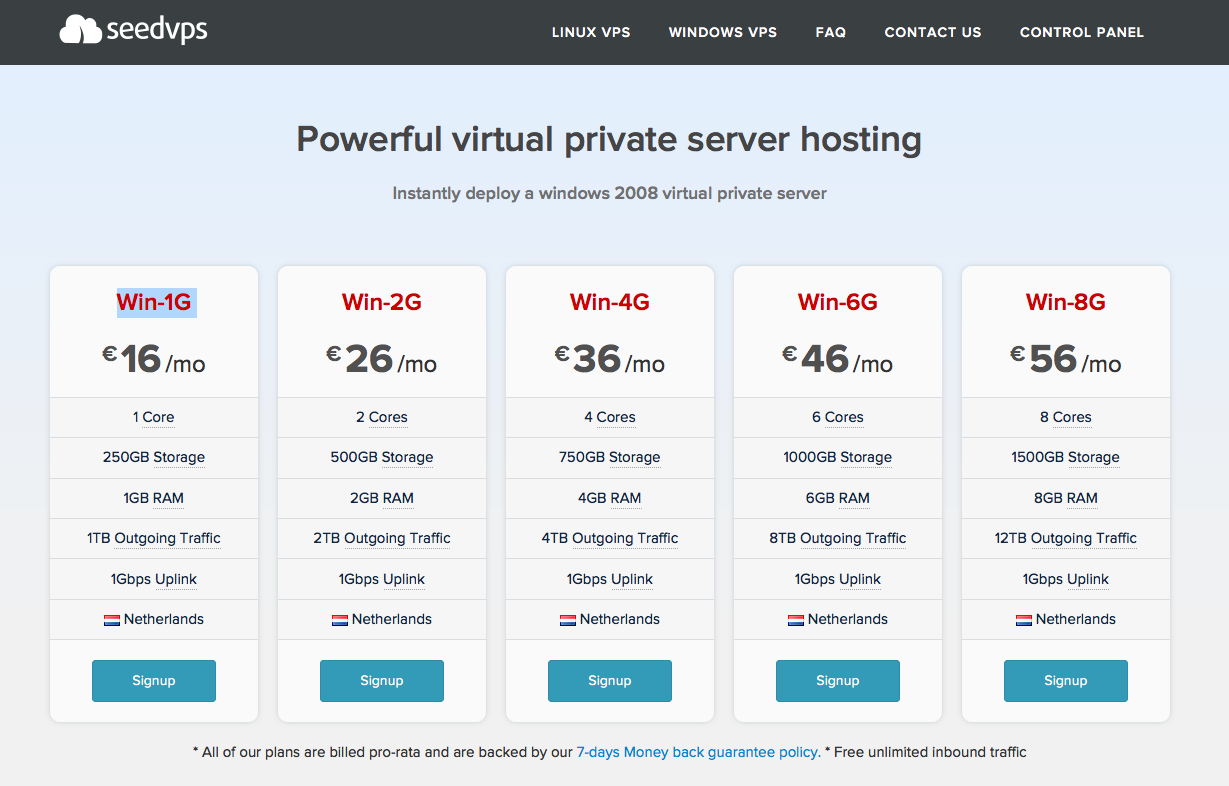Click the Instantly deploy a windows 2008 subtitle

pos(609,193)
